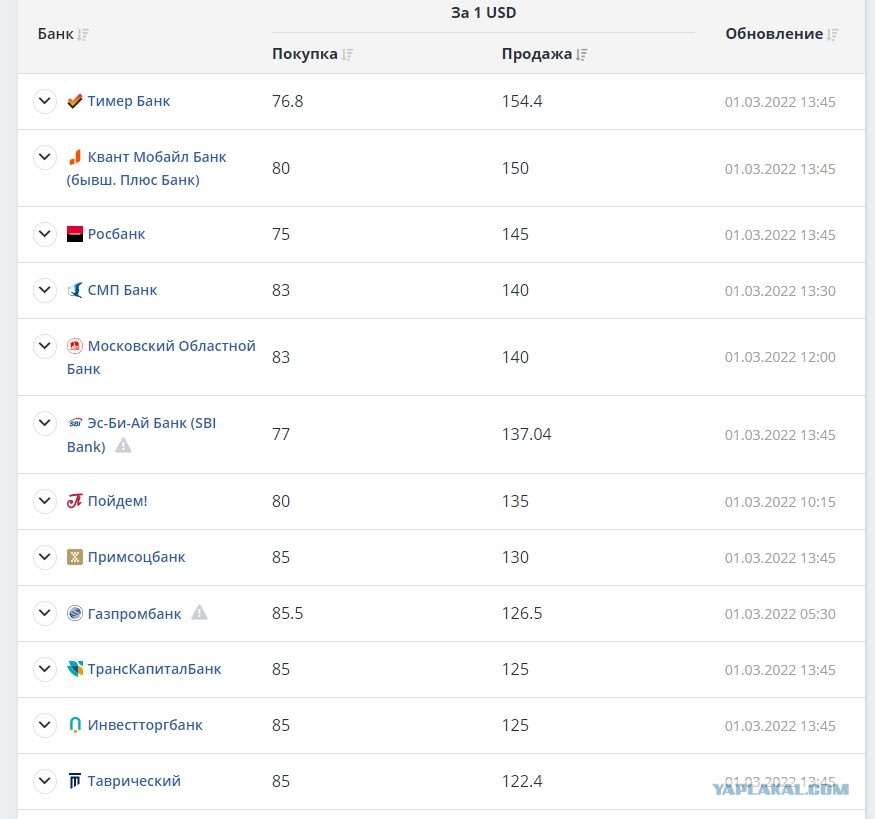This screenshot has height=819, width=875.
Task: Open the Пойдем! bank link
Action: (x=118, y=501)
